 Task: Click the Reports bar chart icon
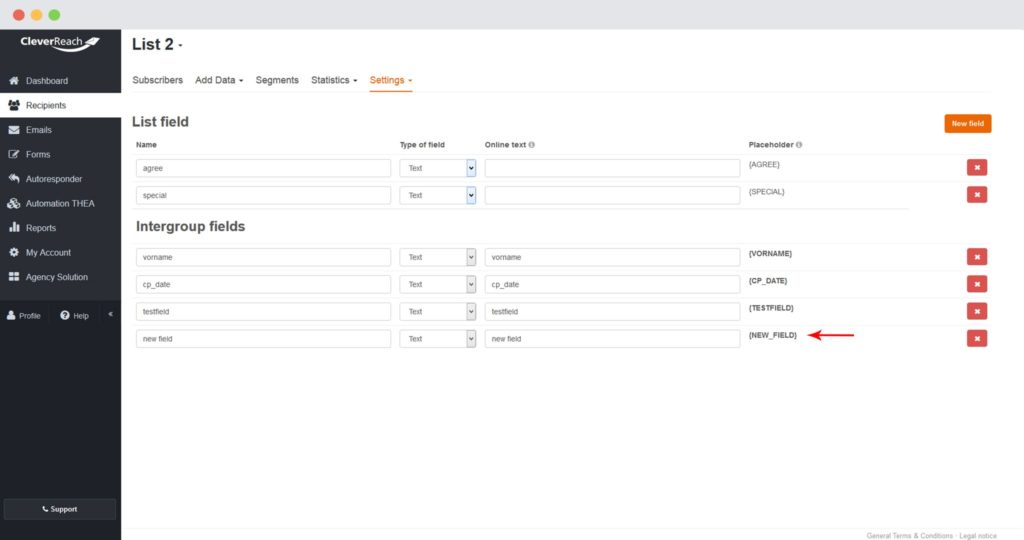[14, 227]
